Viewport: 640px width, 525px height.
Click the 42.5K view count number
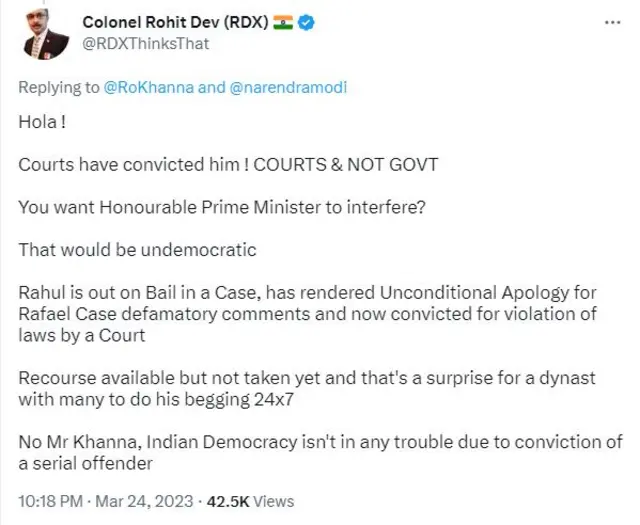pyautogui.click(x=229, y=500)
